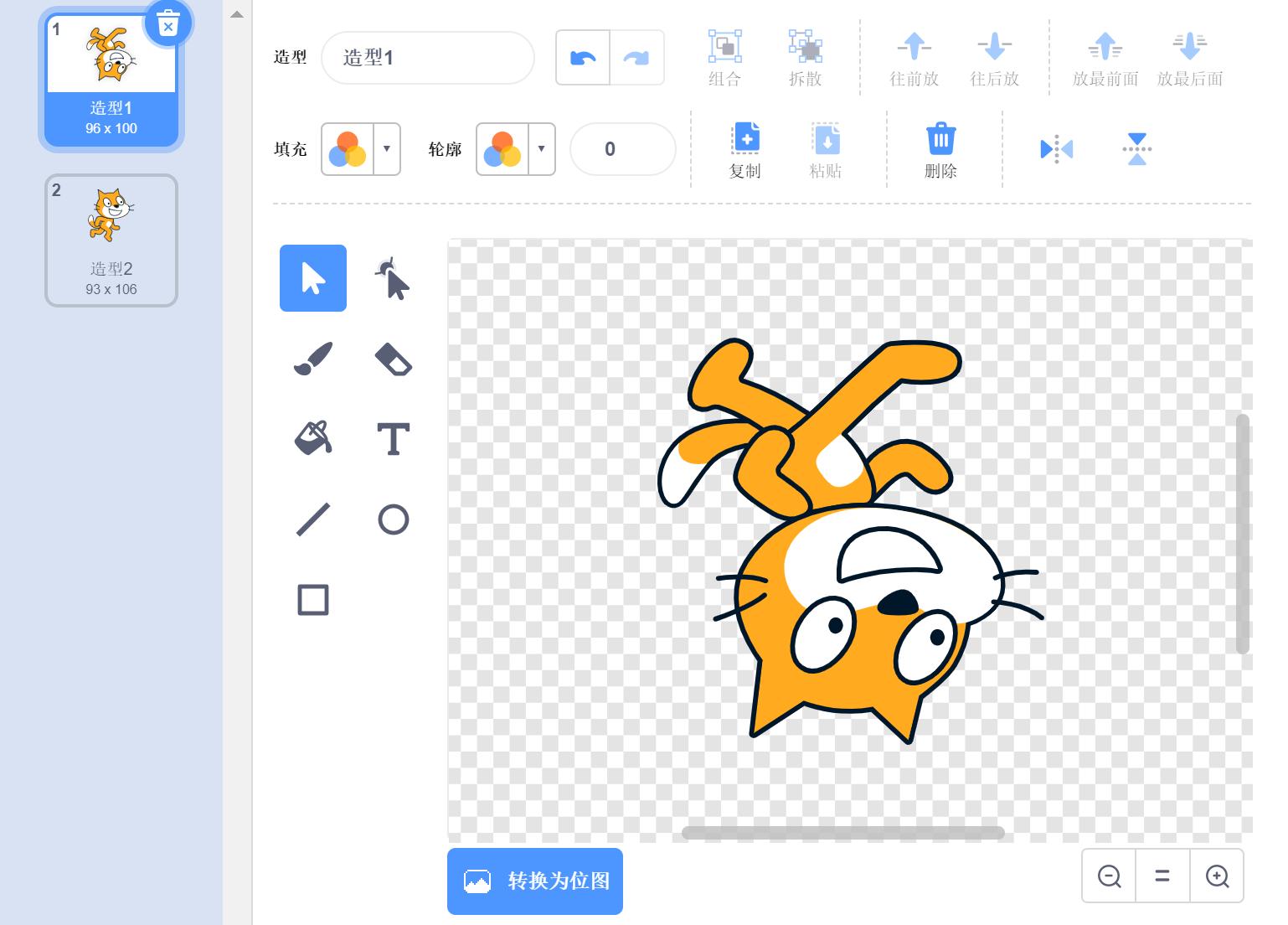Open the 轮廓 outline color dropdown
Viewport: 1288px width, 925px height.
(542, 149)
